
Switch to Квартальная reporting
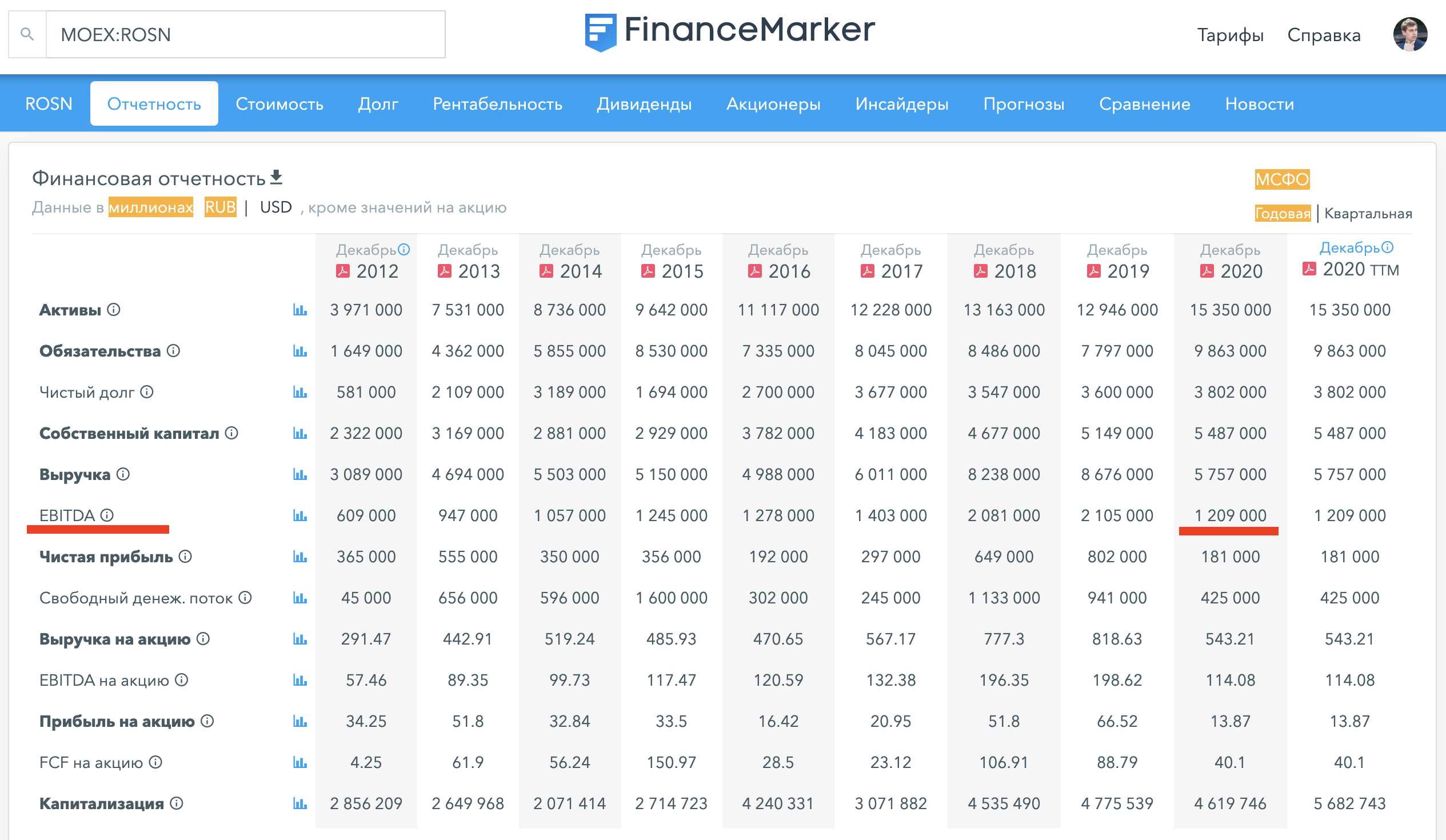(x=1368, y=214)
